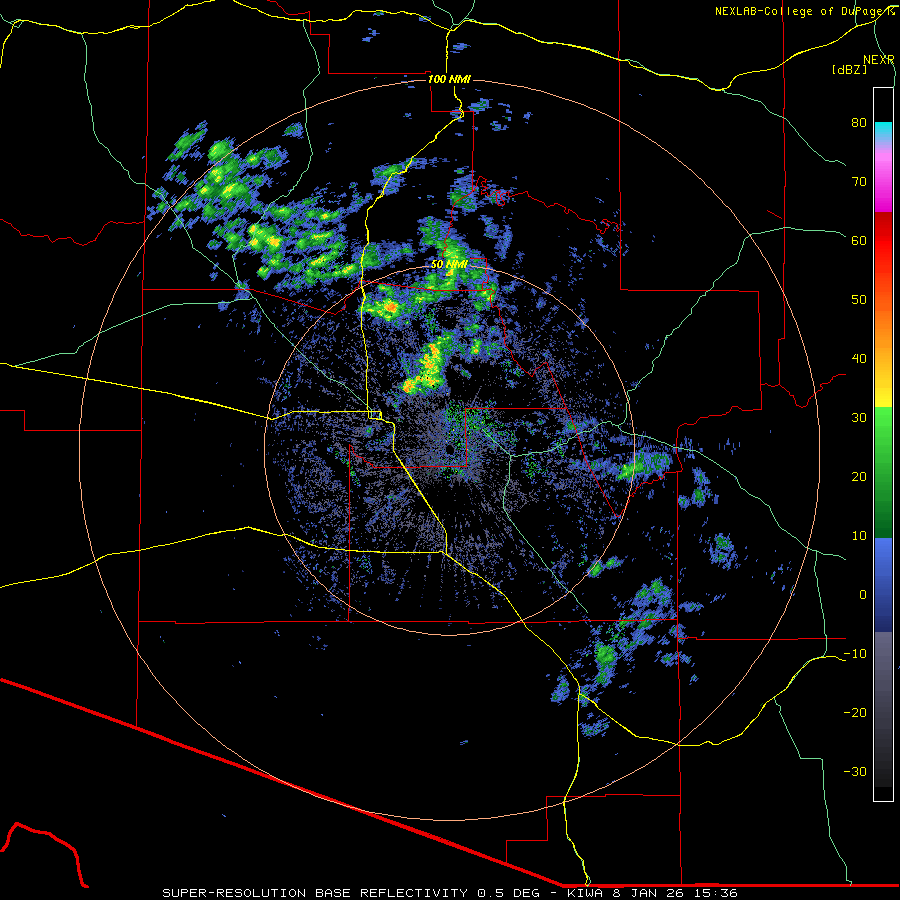Click the 30 value on dBZ scale
Image resolution: width=900 pixels, height=900 pixels.
click(859, 418)
